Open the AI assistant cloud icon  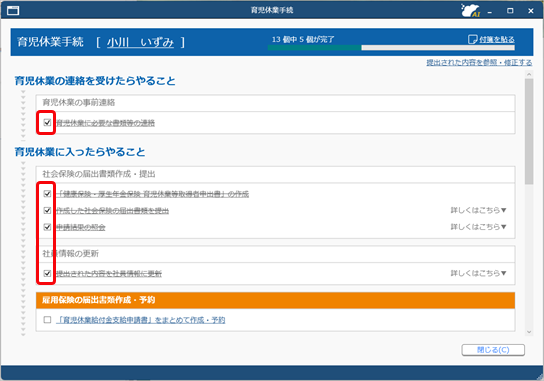[470, 10]
